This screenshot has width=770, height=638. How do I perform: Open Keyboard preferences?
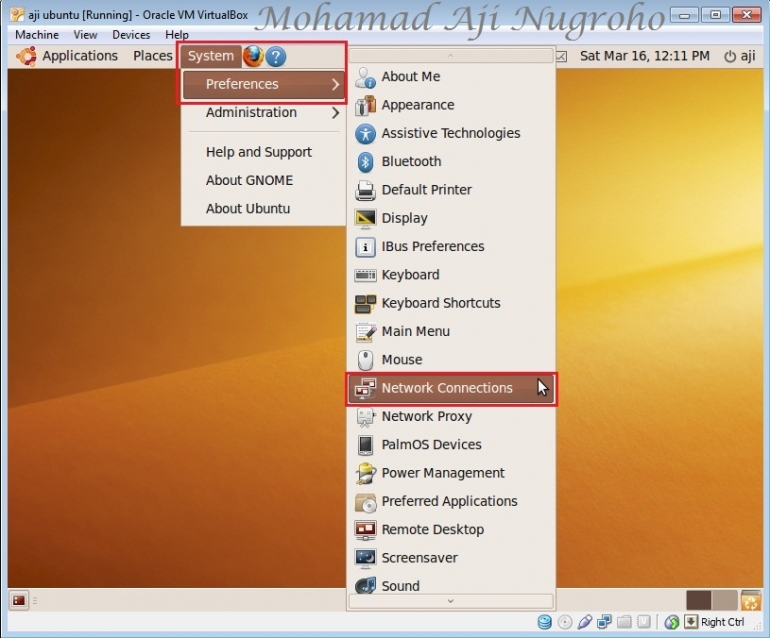click(x=451, y=275)
